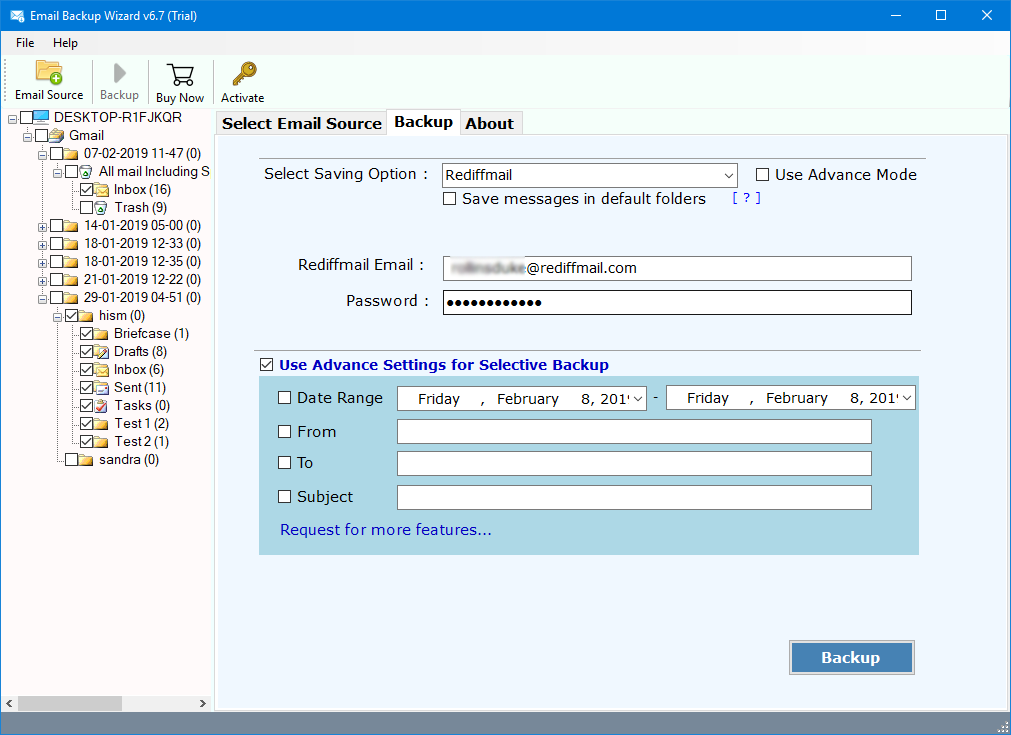This screenshot has width=1011, height=735.
Task: Click the Sent (11) folder icon
Action: pos(101,387)
